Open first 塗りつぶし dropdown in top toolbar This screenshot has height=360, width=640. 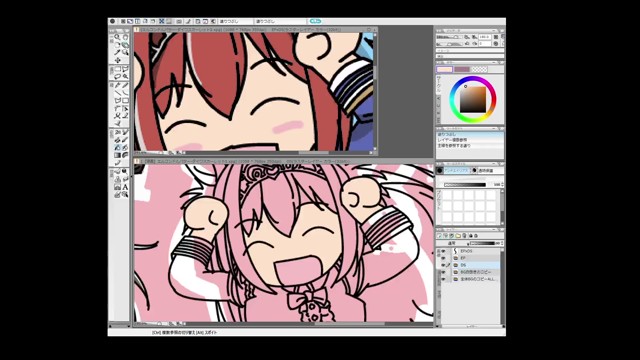tap(236, 21)
